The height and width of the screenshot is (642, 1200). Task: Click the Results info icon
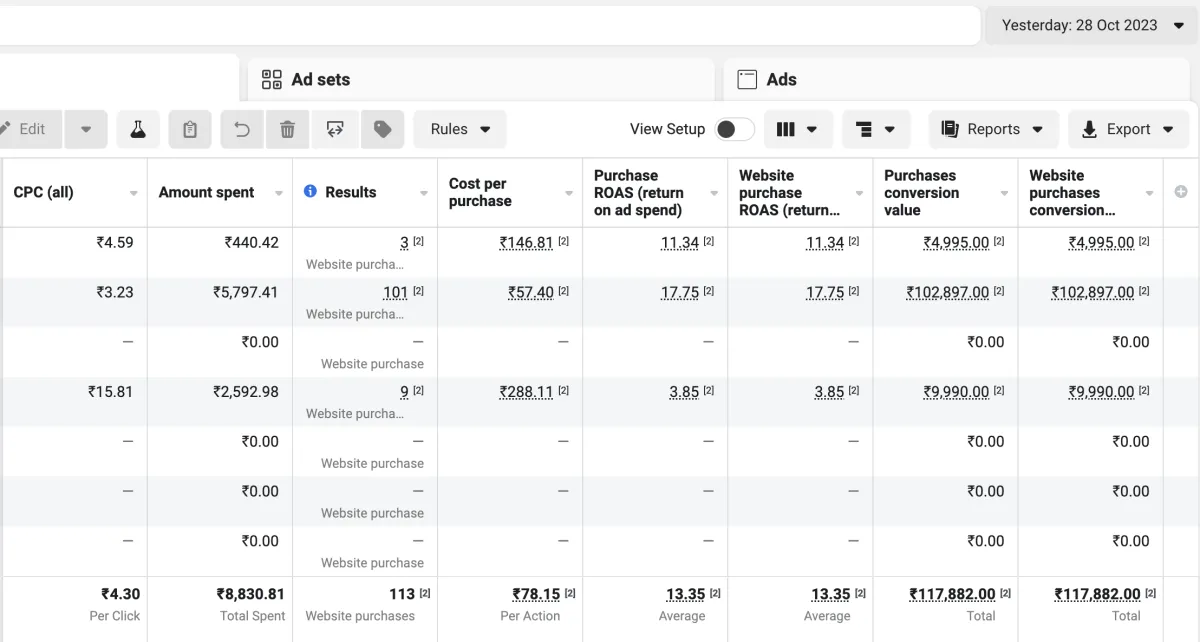pos(310,191)
